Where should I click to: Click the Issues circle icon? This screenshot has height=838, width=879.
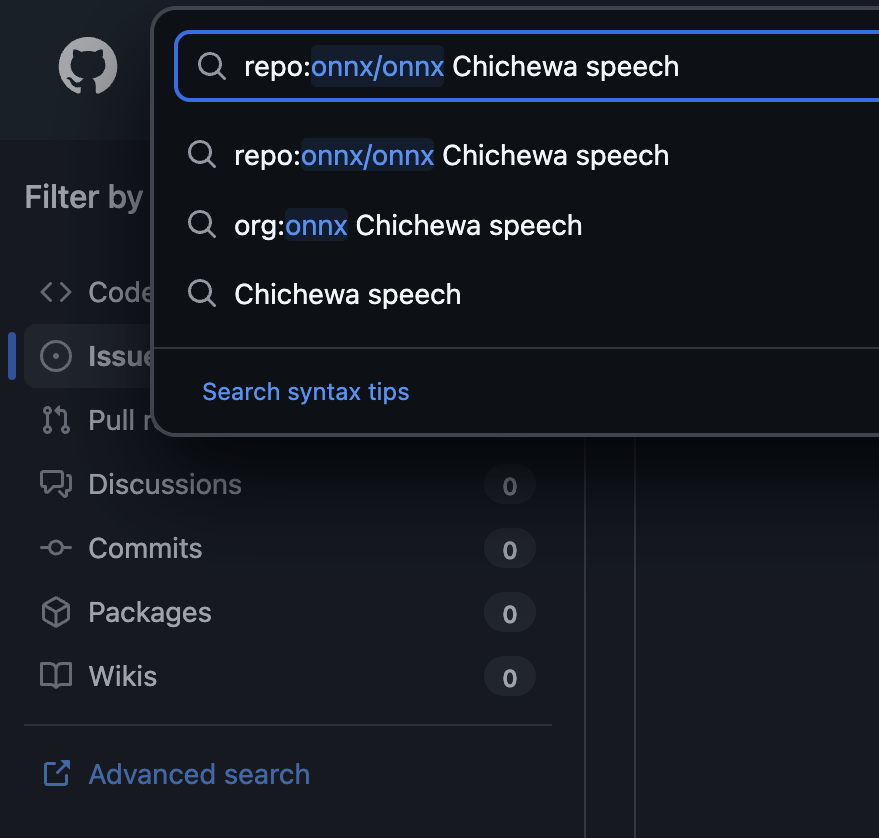point(56,356)
